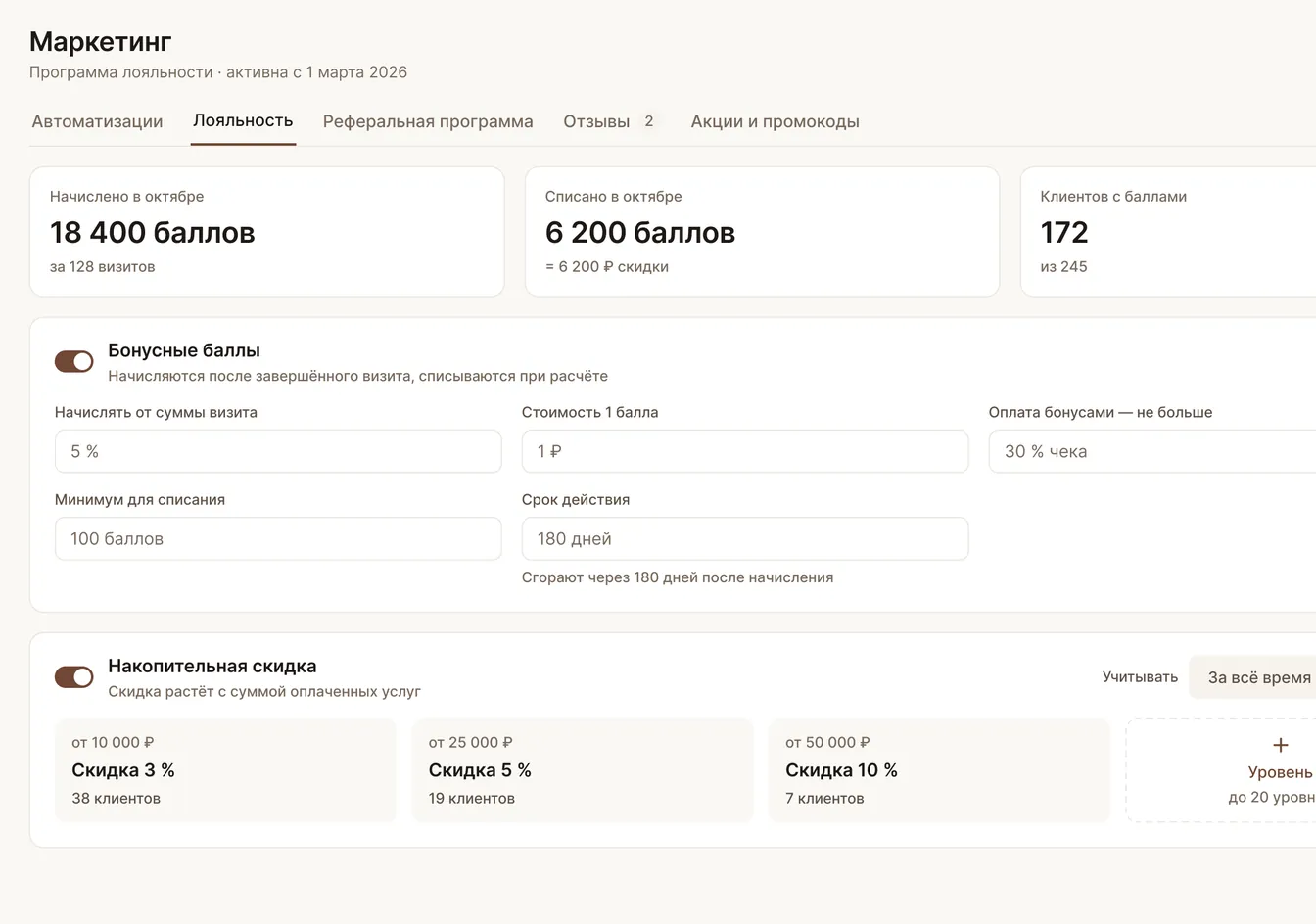Switch to Реферальная программа tab

tap(428, 121)
